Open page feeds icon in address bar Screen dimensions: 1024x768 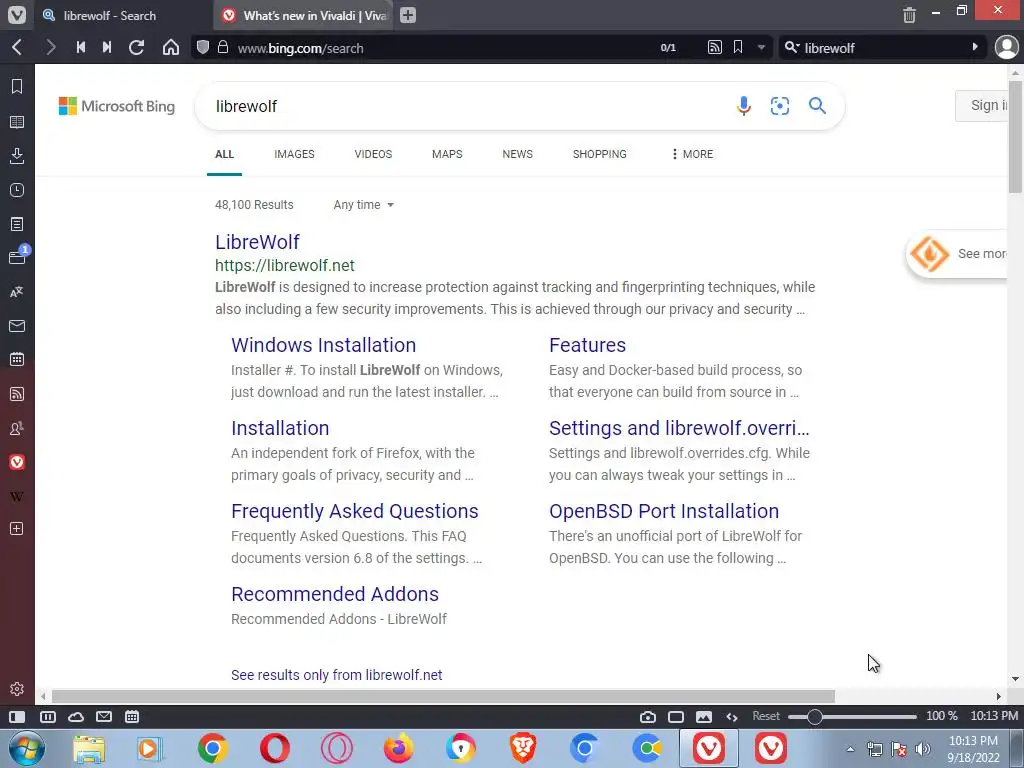point(714,47)
